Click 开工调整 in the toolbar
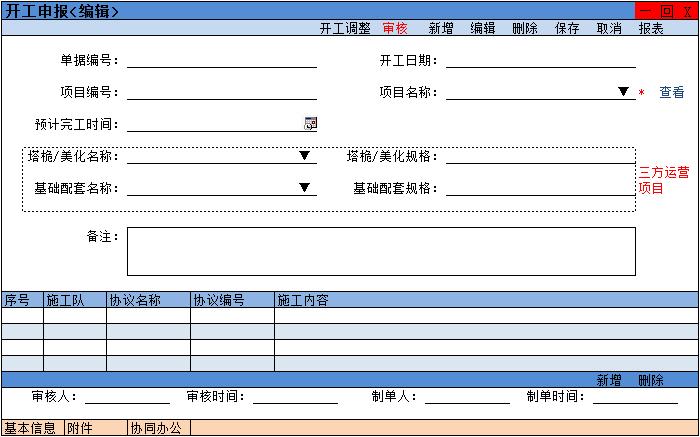The width and height of the screenshot is (700, 437). coord(345,28)
